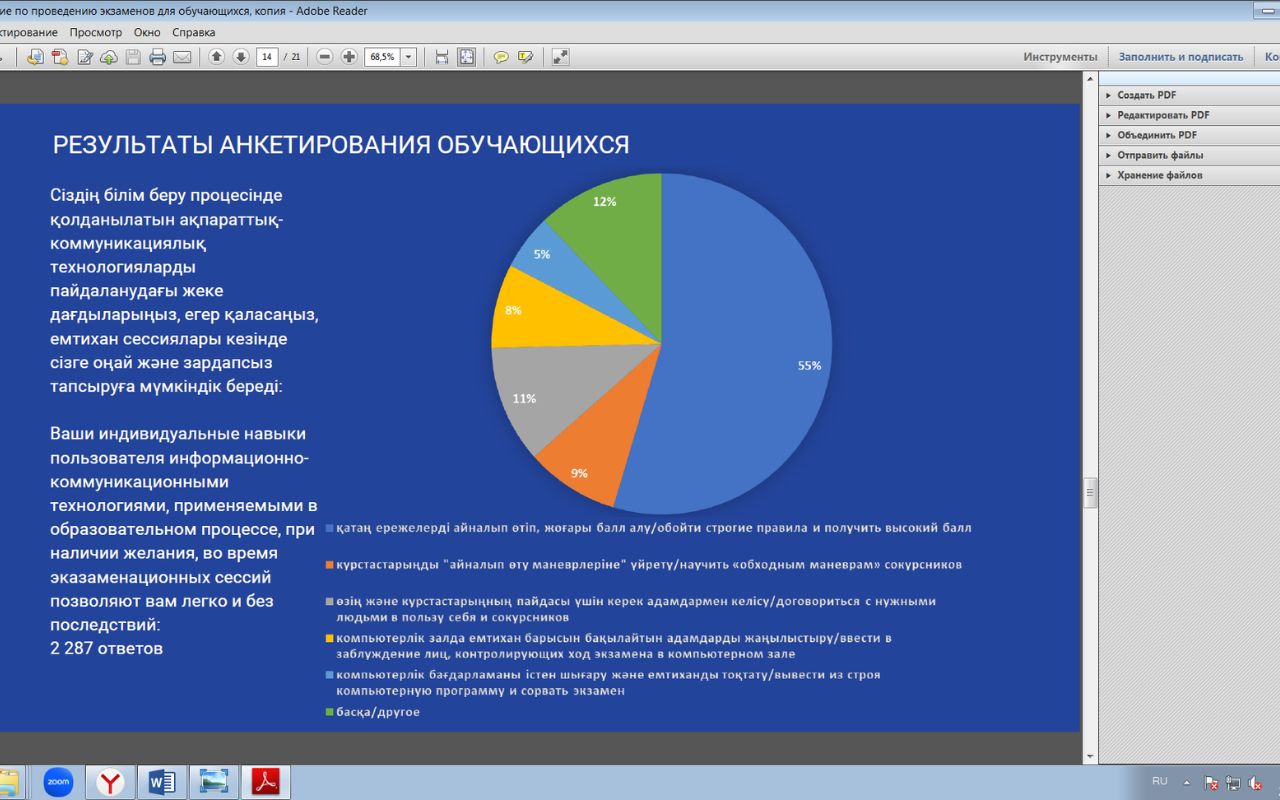The height and width of the screenshot is (800, 1280).
Task: Go to previous page with up arrow
Action: coord(216,57)
